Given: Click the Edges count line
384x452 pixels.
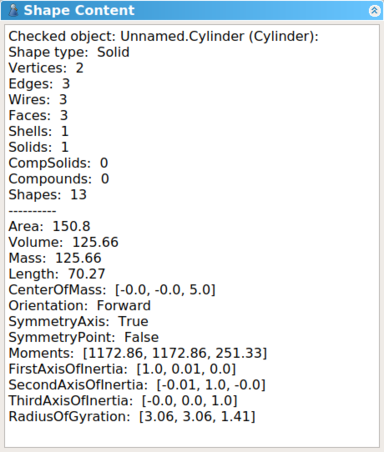Looking at the screenshot, I should point(39,84).
